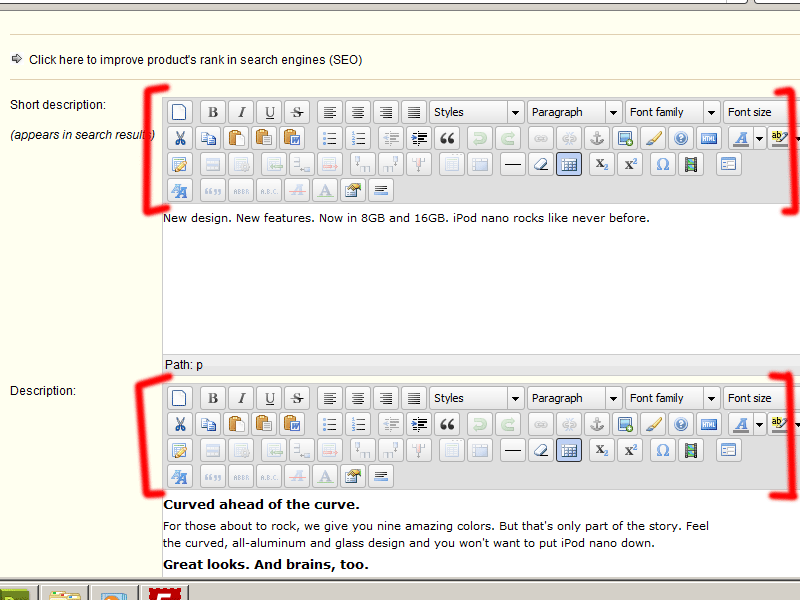Click New document icon in Short description toolbar
This screenshot has height=600, width=800.
(179, 112)
